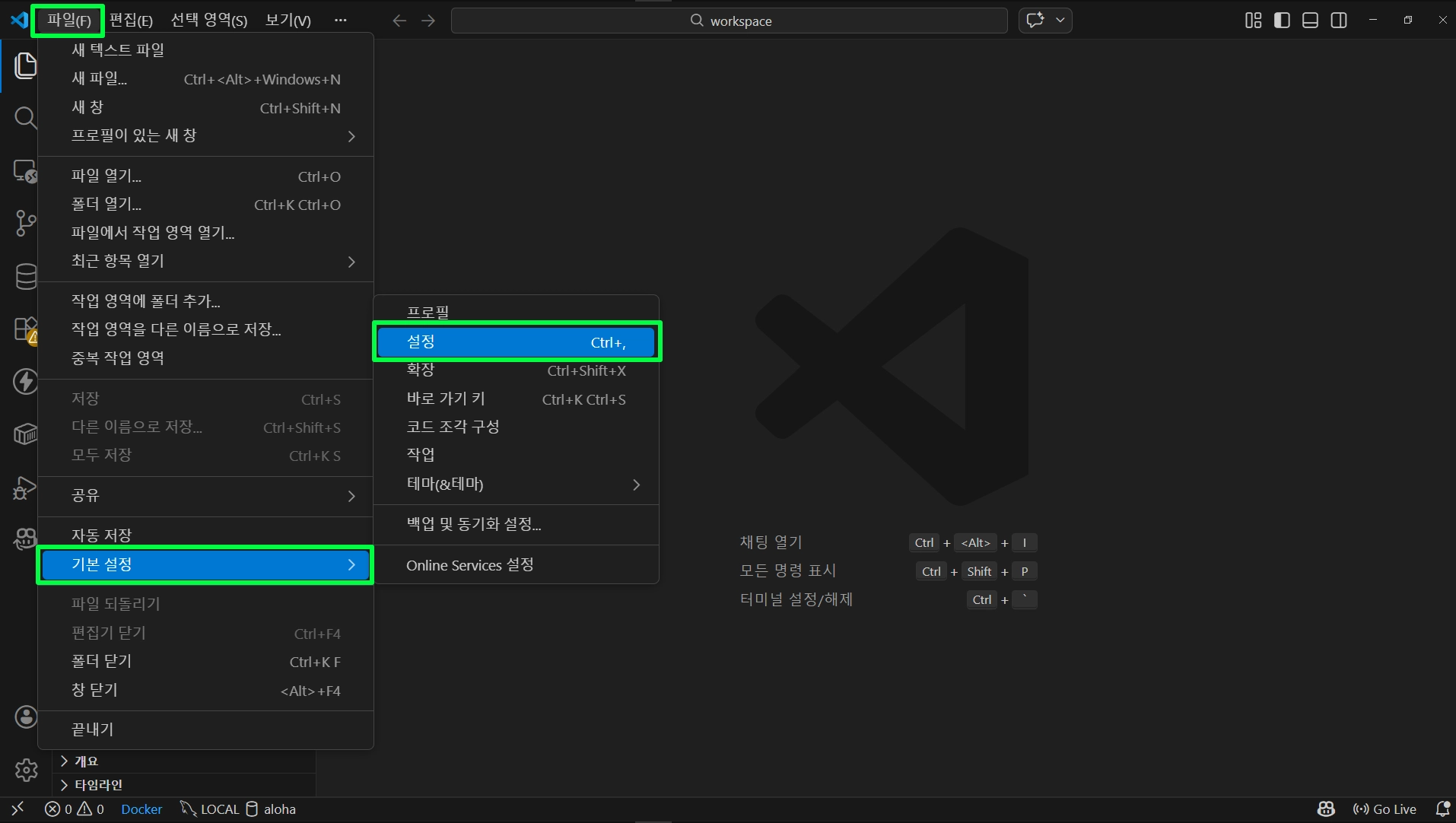The width and height of the screenshot is (1456, 823).
Task: Select 백업 및 동기화 설정... item
Action: pyautogui.click(x=517, y=524)
